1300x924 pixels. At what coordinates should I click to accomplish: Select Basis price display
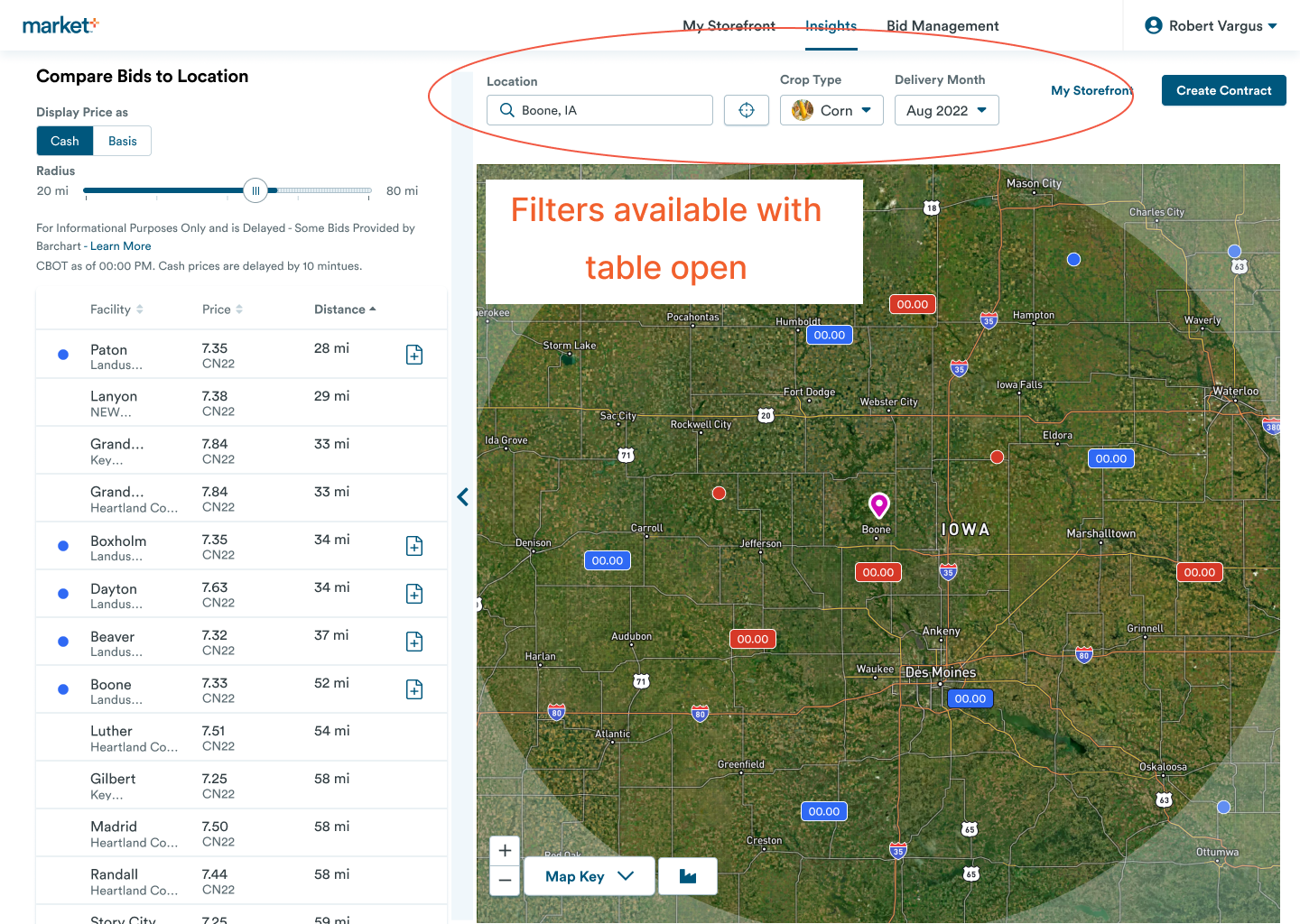[123, 141]
